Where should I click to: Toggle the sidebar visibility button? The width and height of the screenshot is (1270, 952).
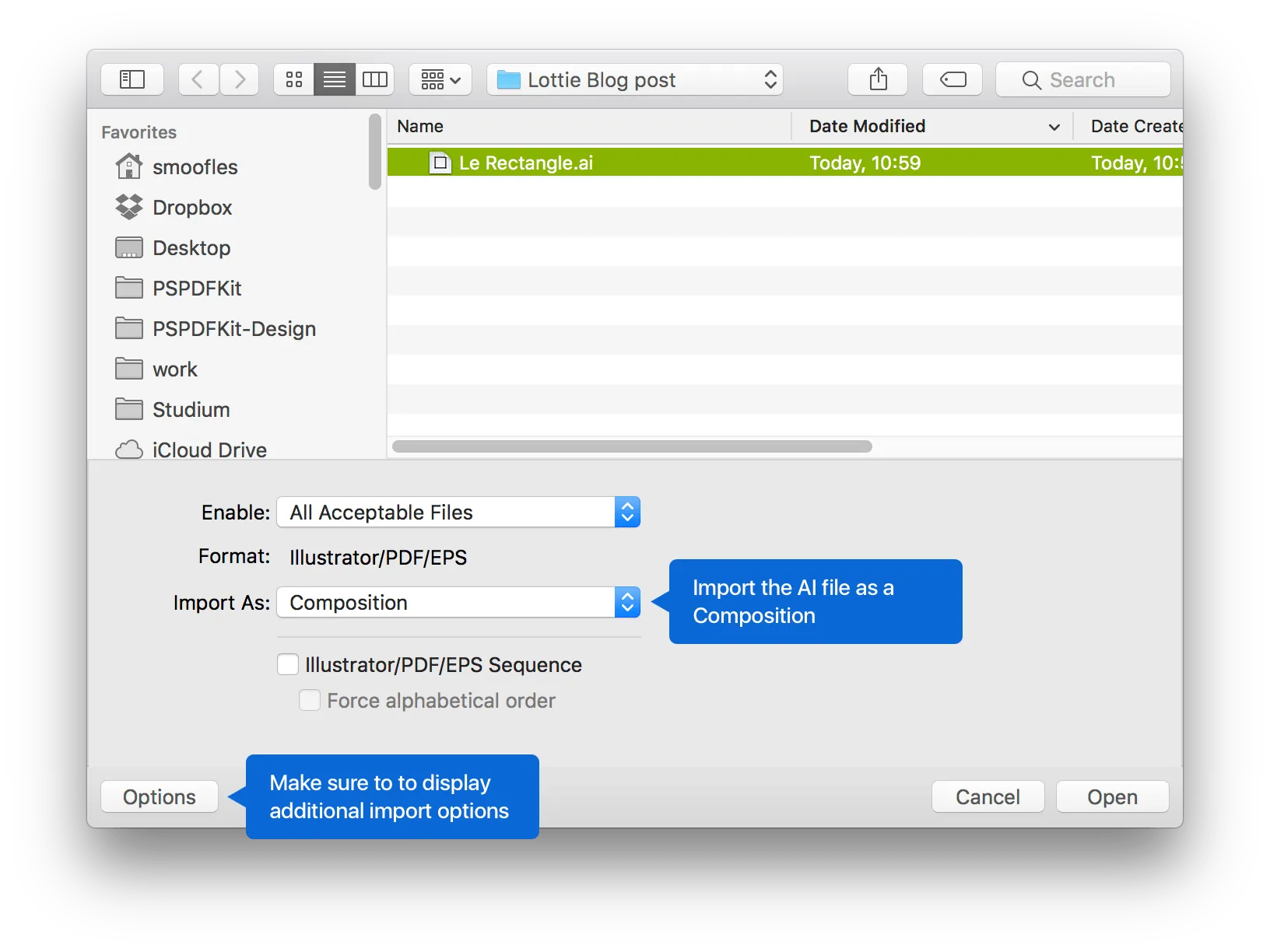click(132, 79)
